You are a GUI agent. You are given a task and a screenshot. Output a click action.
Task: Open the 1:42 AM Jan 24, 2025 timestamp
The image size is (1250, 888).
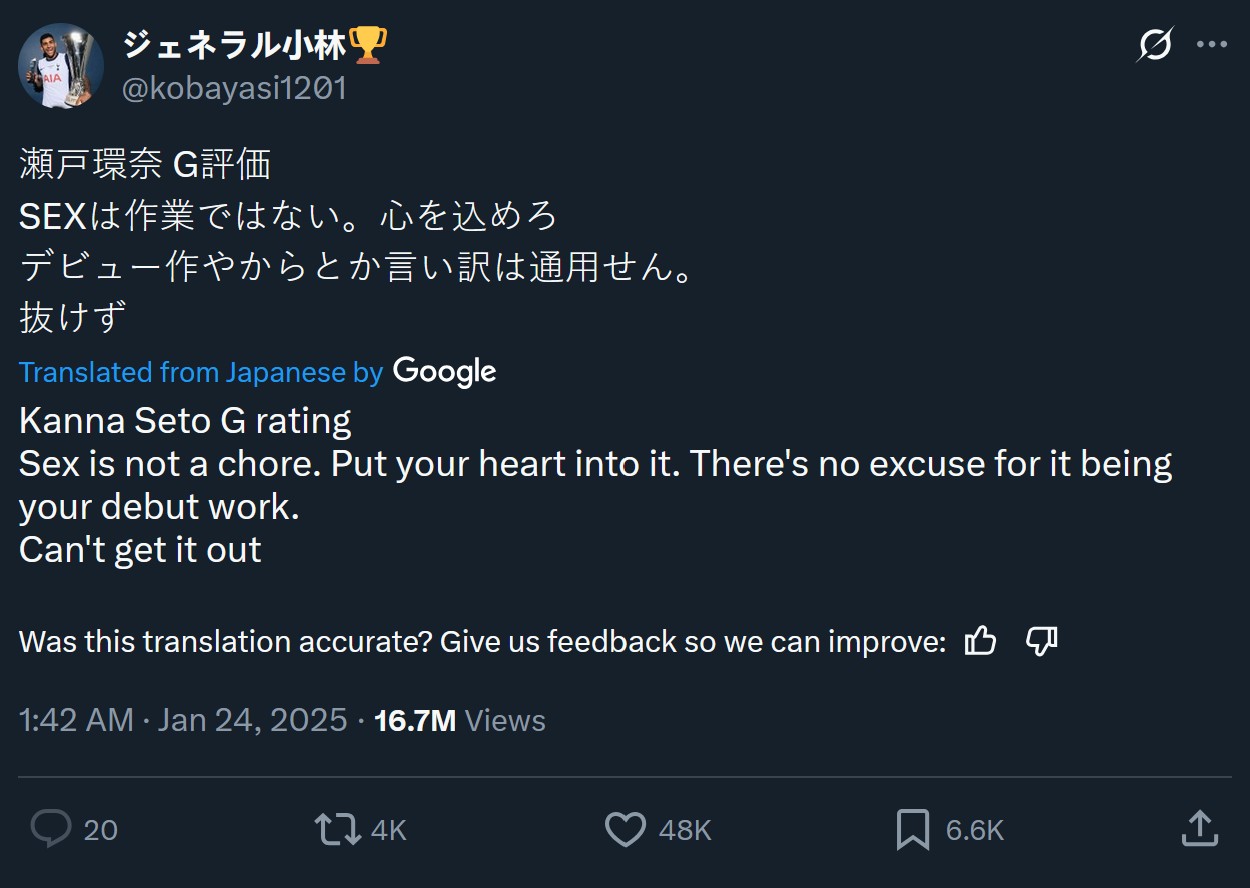(183, 720)
